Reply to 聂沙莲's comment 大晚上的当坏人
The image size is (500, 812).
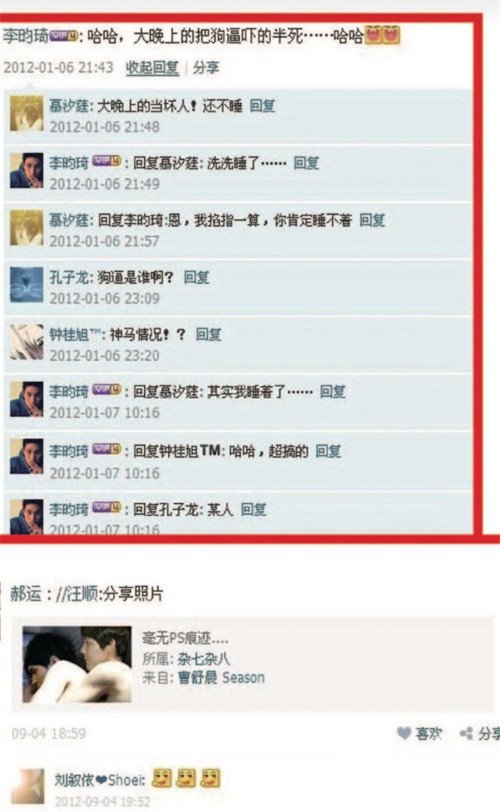tap(262, 106)
